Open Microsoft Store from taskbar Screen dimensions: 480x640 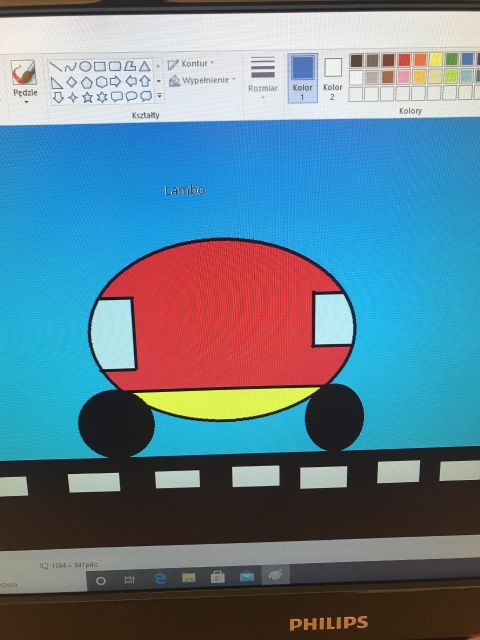[217, 577]
